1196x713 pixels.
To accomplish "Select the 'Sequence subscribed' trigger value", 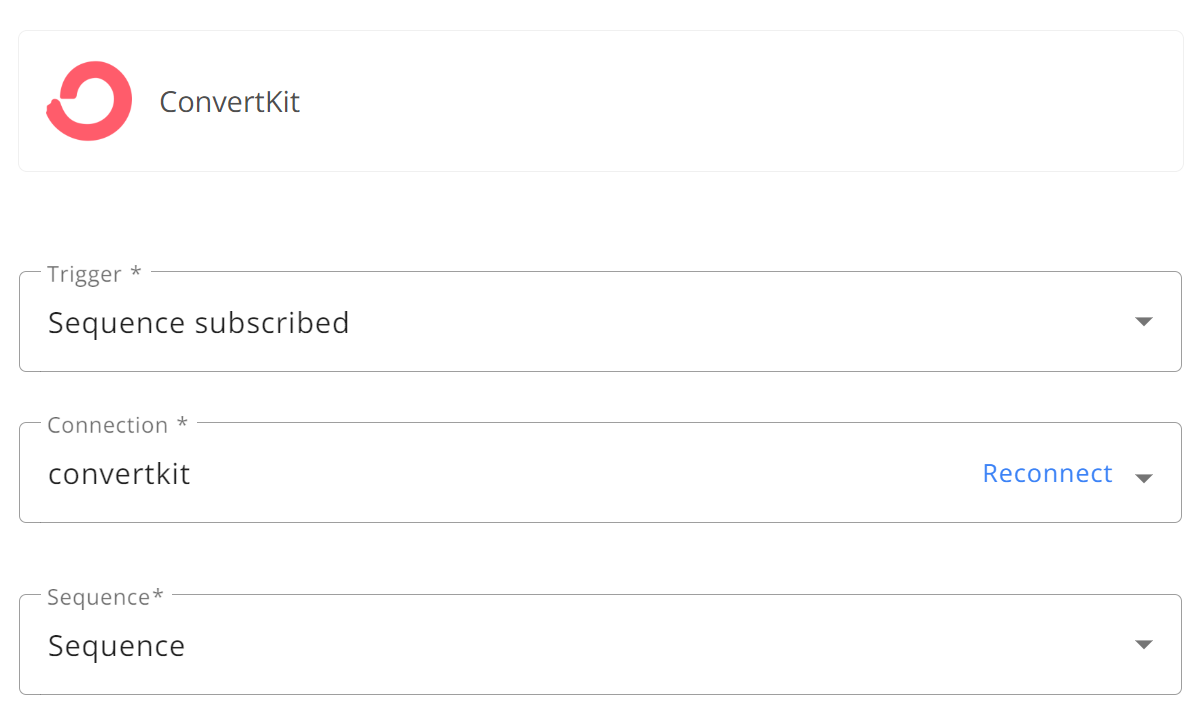I will 198,323.
